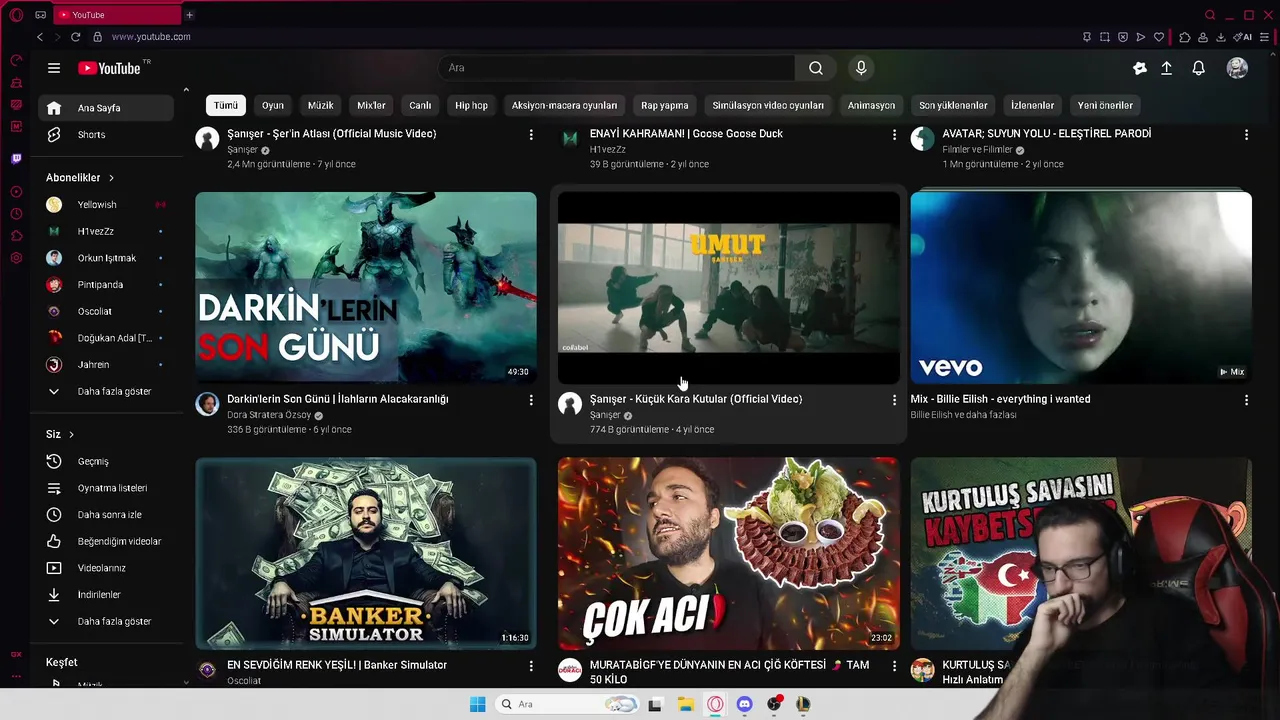Viewport: 1280px width, 720px height.
Task: Click the Windows Start button
Action: tap(478, 704)
